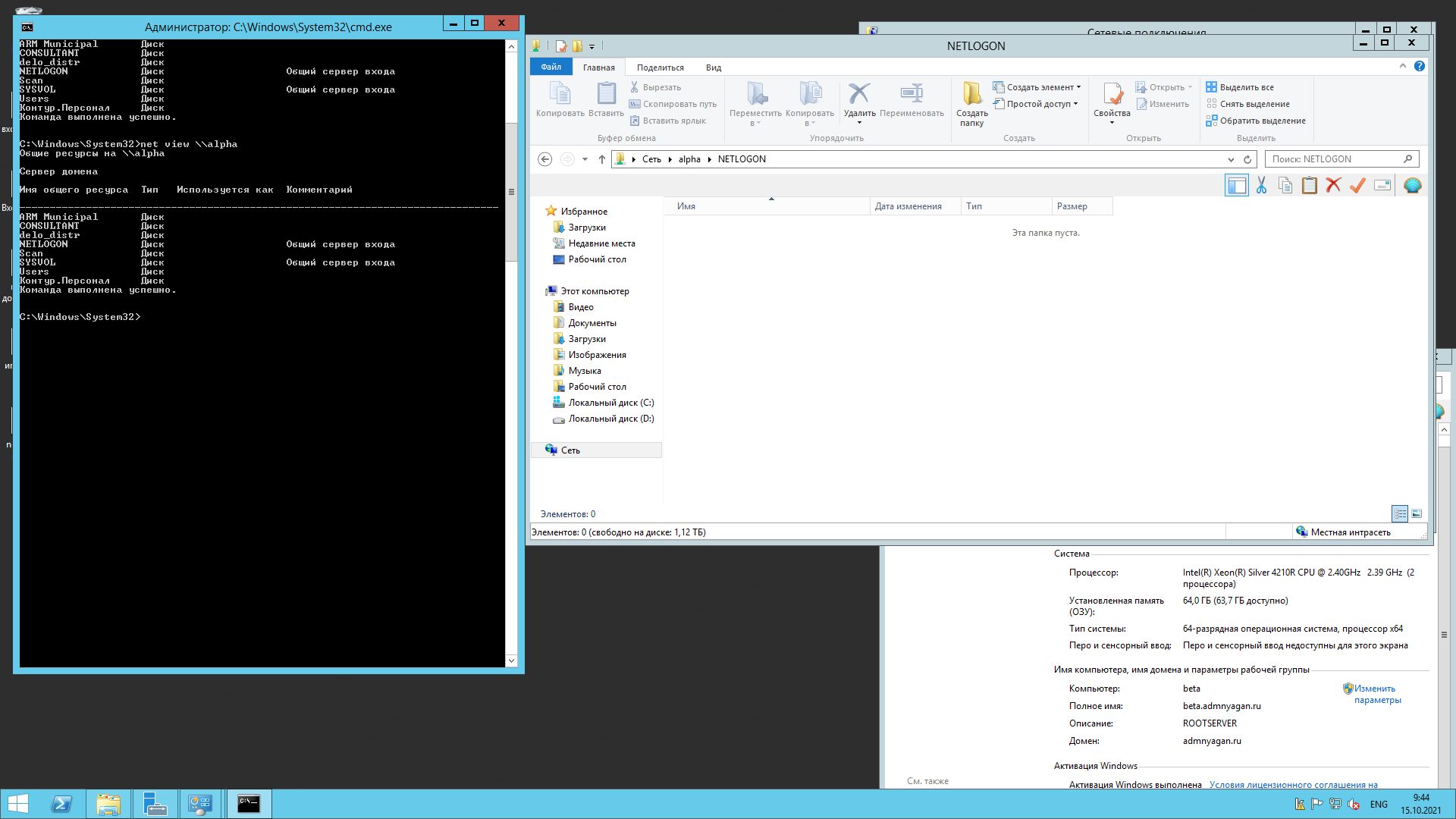The height and width of the screenshot is (819, 1456).
Task: Click the quick access Properties icon in the title bar
Action: click(560, 46)
